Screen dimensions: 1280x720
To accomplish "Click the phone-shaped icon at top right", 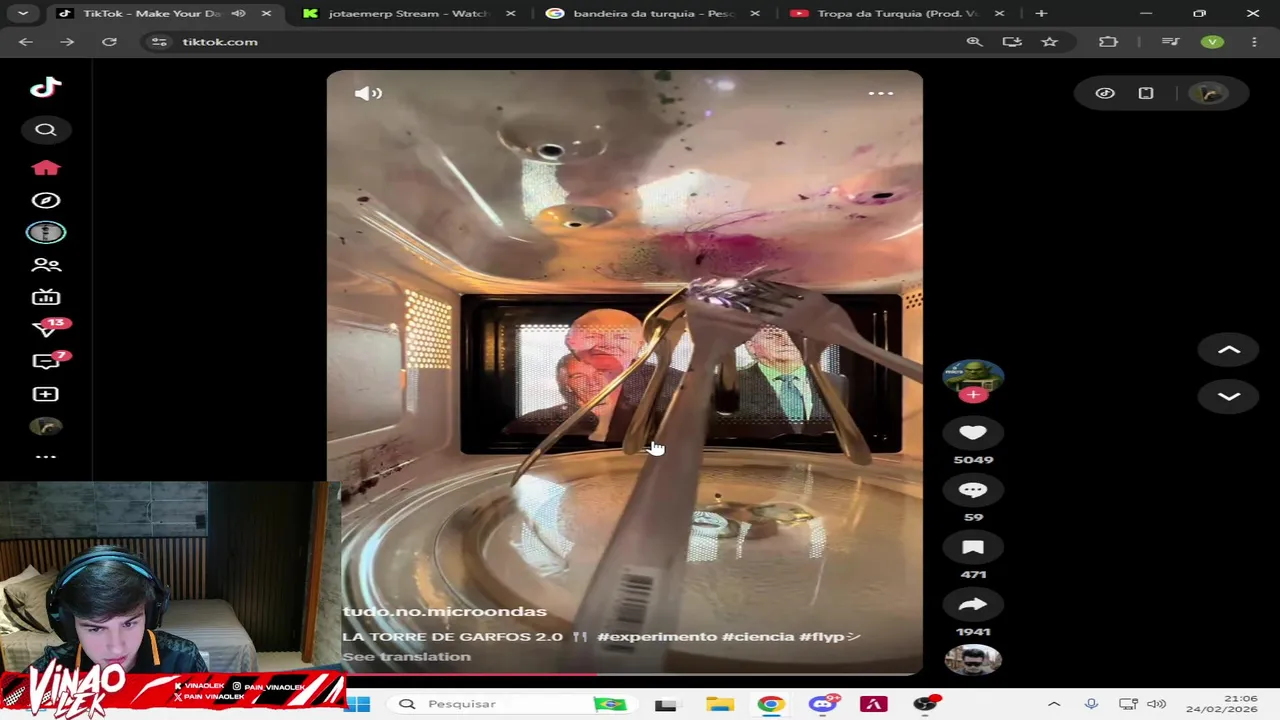I will (x=1146, y=93).
